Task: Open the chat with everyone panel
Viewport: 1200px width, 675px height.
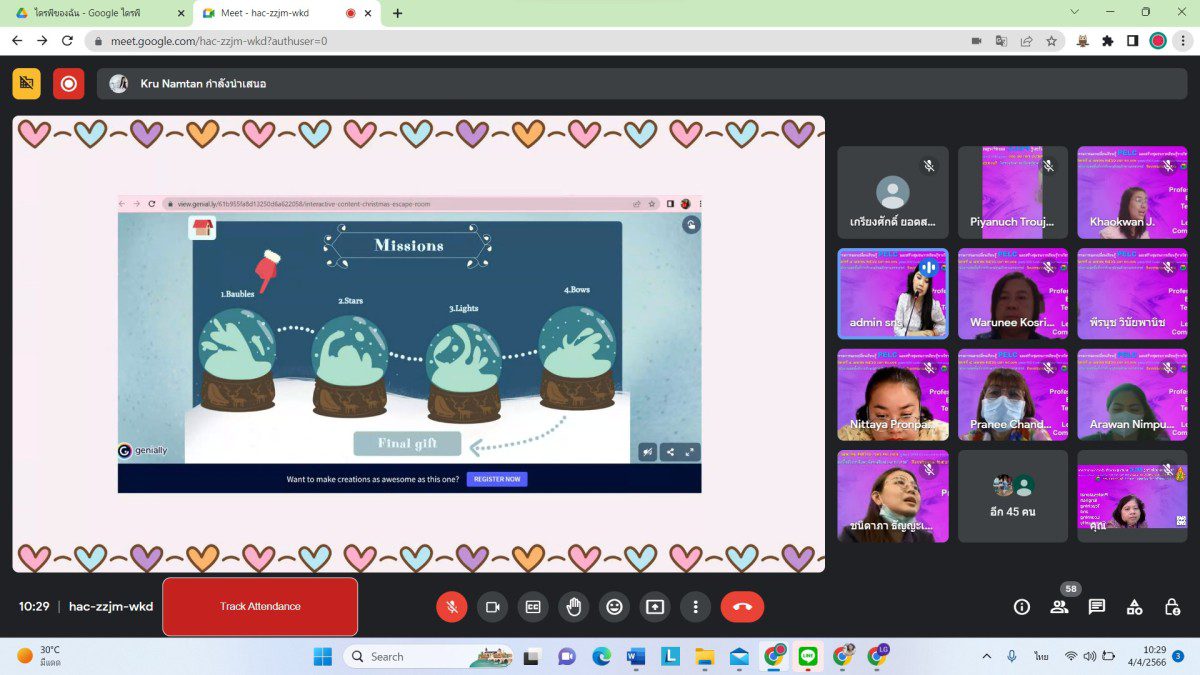Action: [1097, 606]
